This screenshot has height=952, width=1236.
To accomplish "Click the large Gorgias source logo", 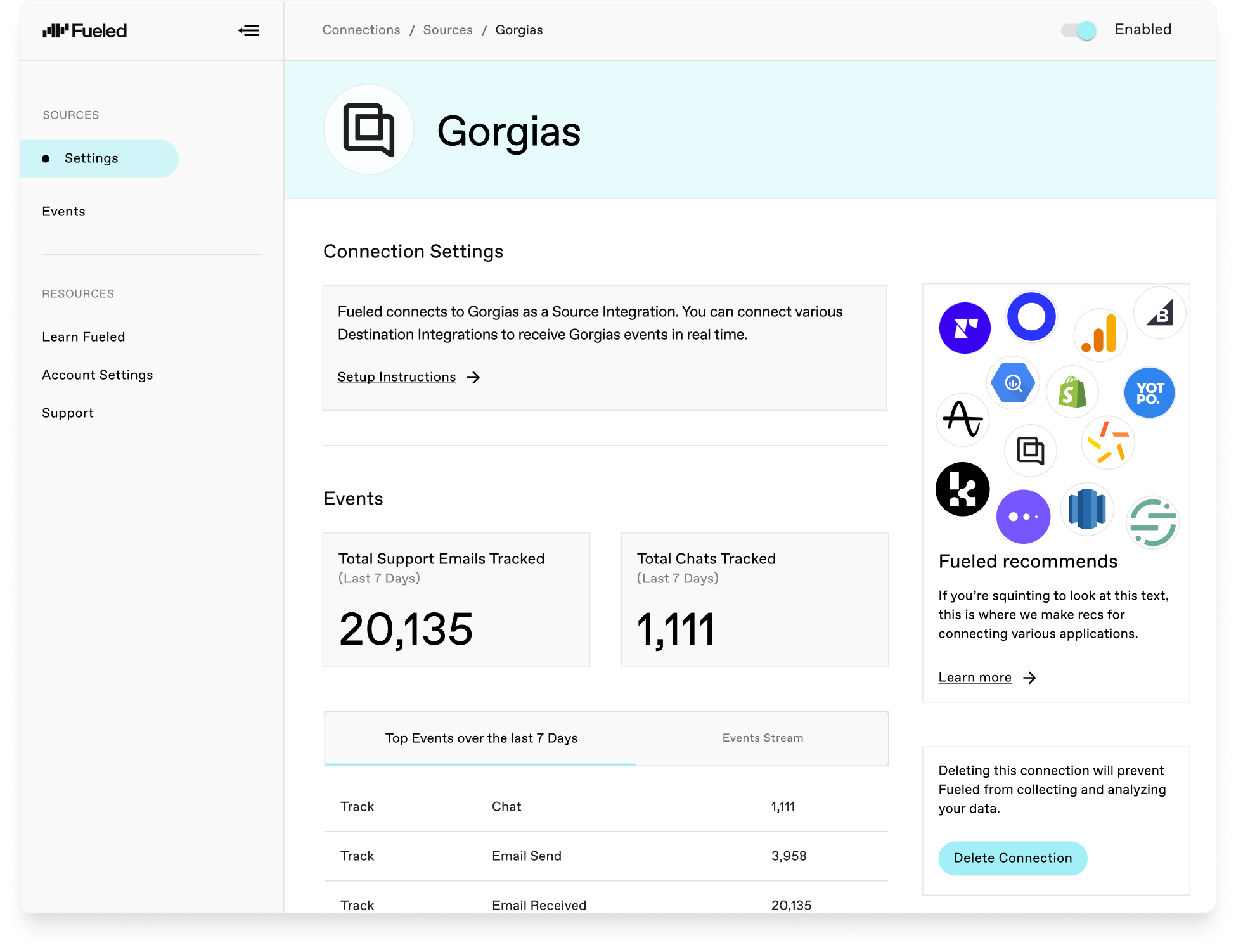I will coord(369,129).
